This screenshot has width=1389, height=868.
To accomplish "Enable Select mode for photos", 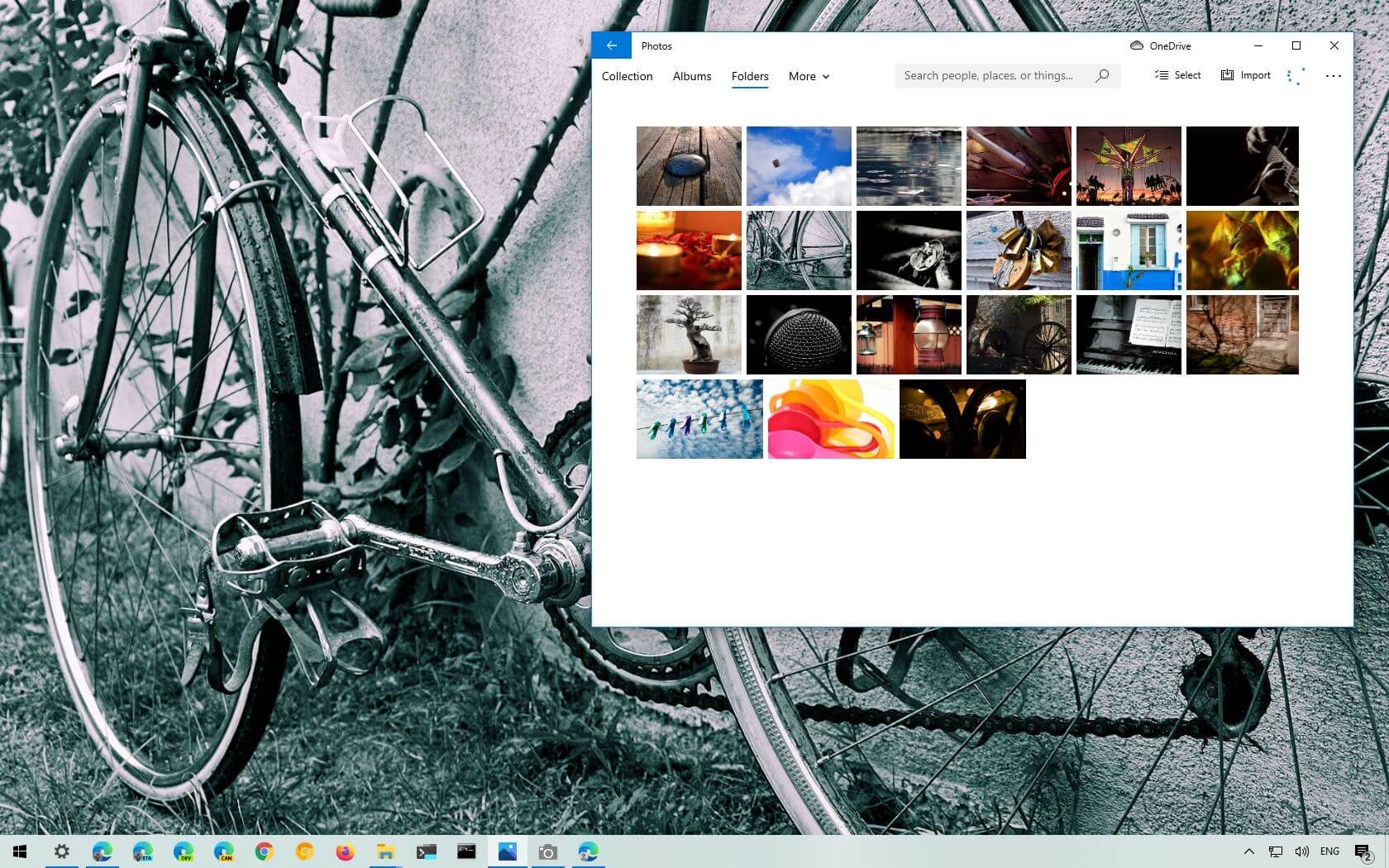I will point(1177,74).
